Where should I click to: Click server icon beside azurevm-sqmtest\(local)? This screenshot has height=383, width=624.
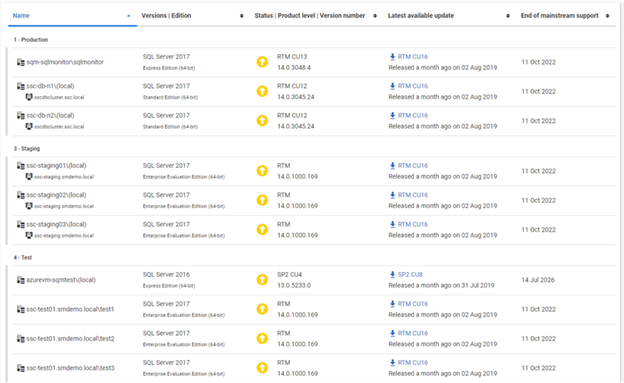point(21,280)
